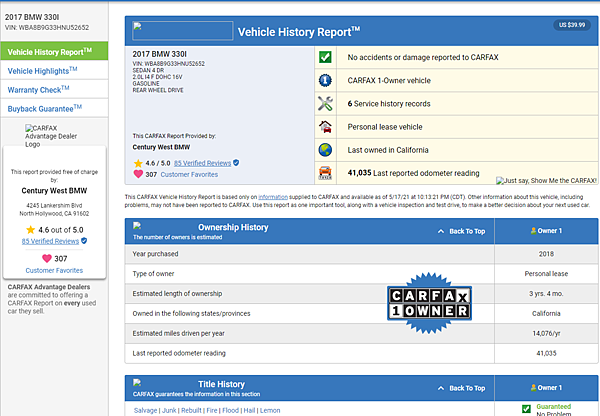This screenshot has height=416, width=600.
Task: Click the Owner 1 person icon in Title History
Action: pyautogui.click(x=533, y=388)
